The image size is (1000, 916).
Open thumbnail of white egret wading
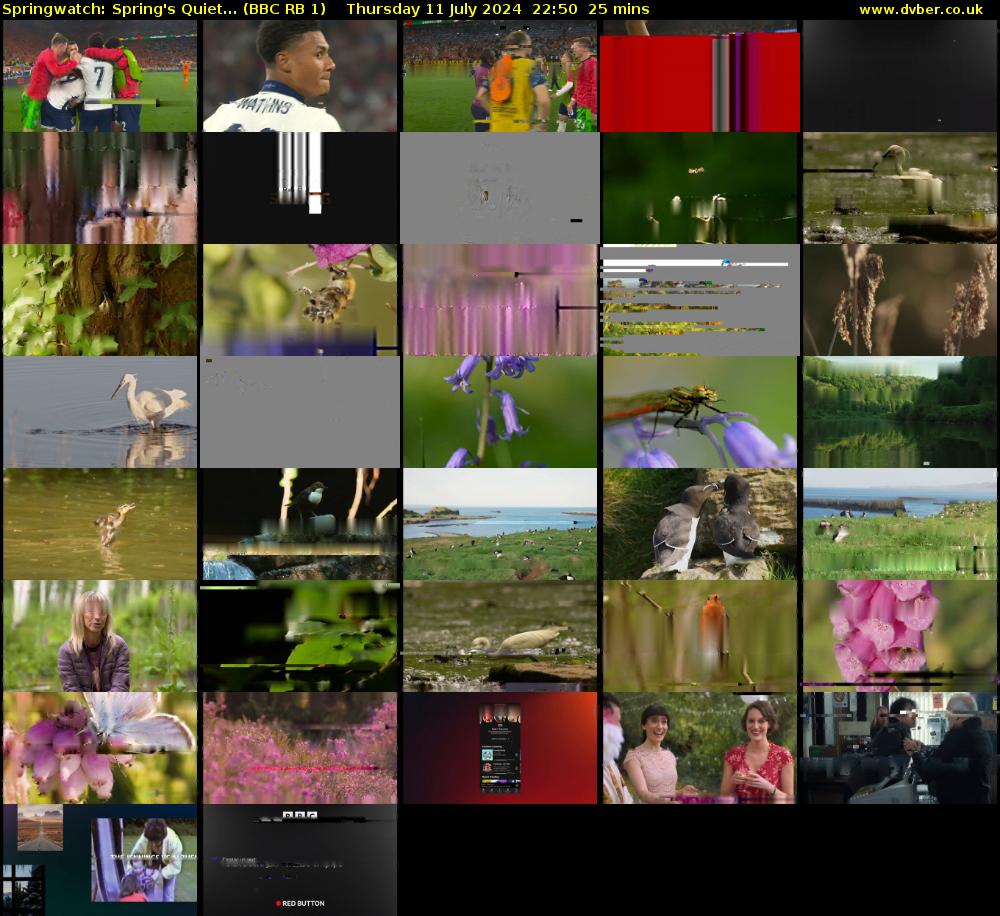(x=100, y=412)
